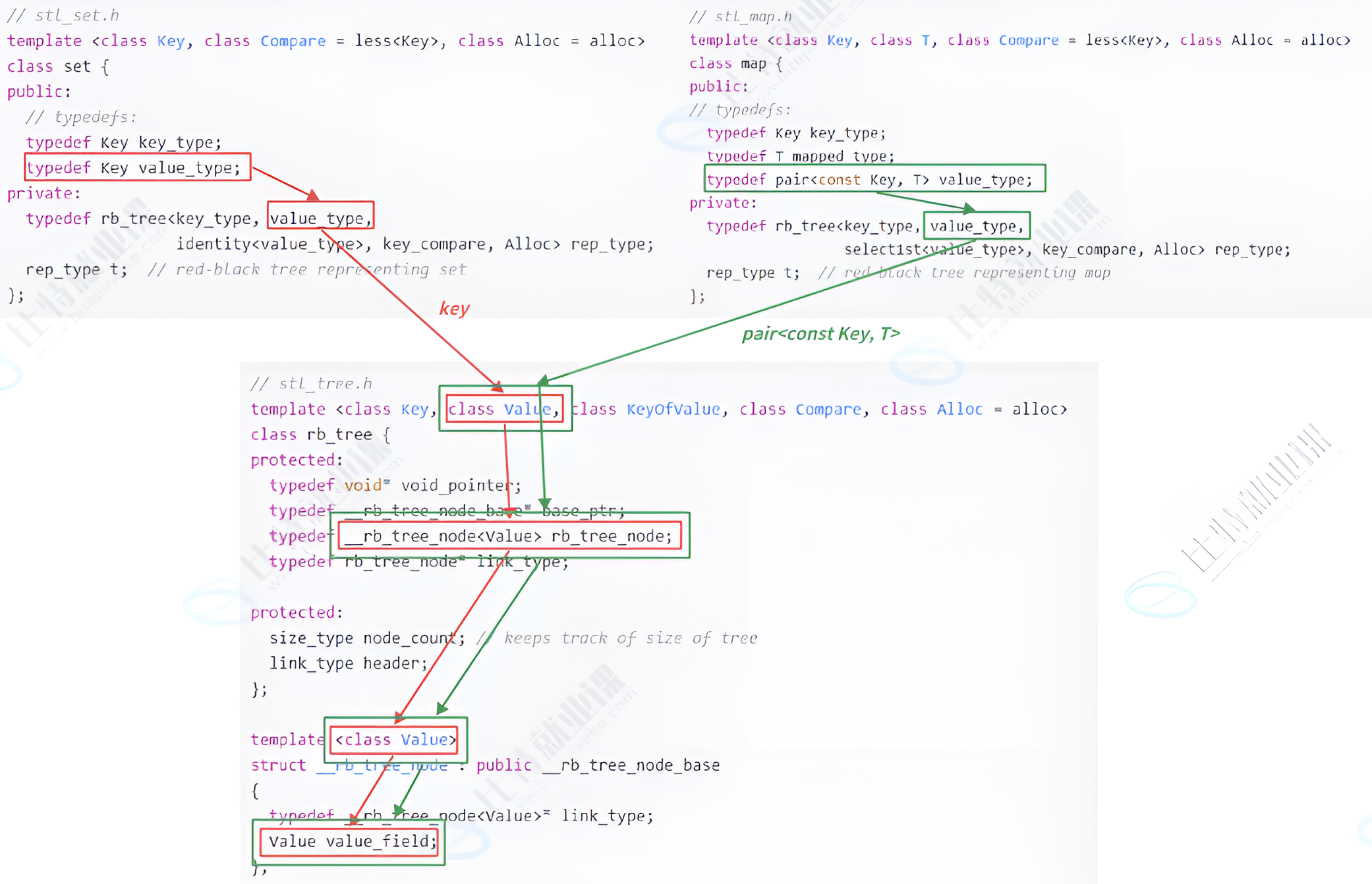Click 'size_type node_count;' declaration
Screen dimensions: 1372x884
point(366,638)
